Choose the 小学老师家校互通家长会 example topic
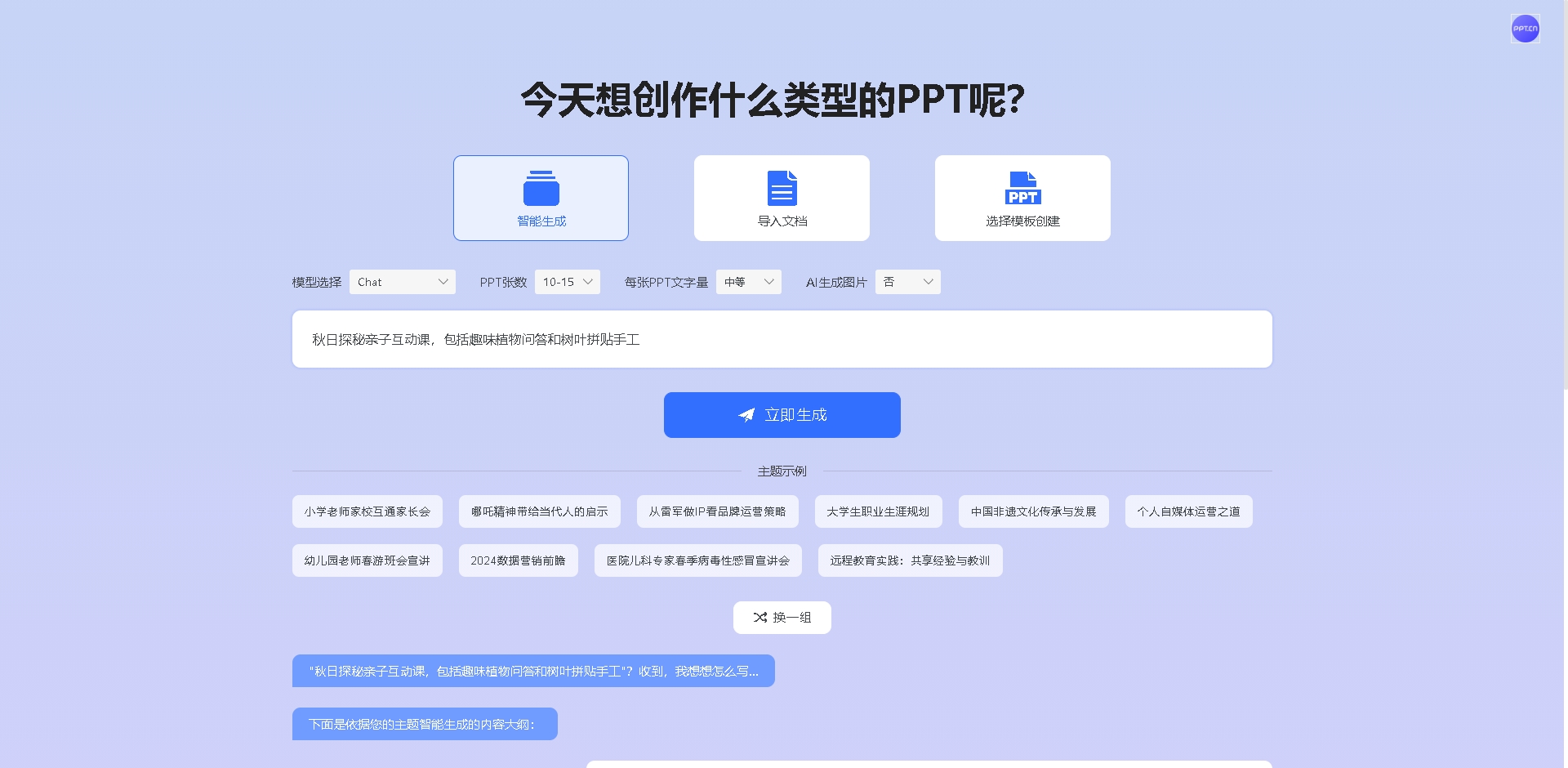Viewport: 1568px width, 768px height. click(367, 511)
